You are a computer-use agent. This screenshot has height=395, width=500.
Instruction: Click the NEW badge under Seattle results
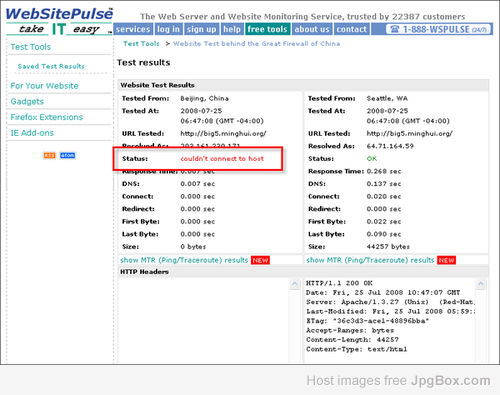(446, 260)
